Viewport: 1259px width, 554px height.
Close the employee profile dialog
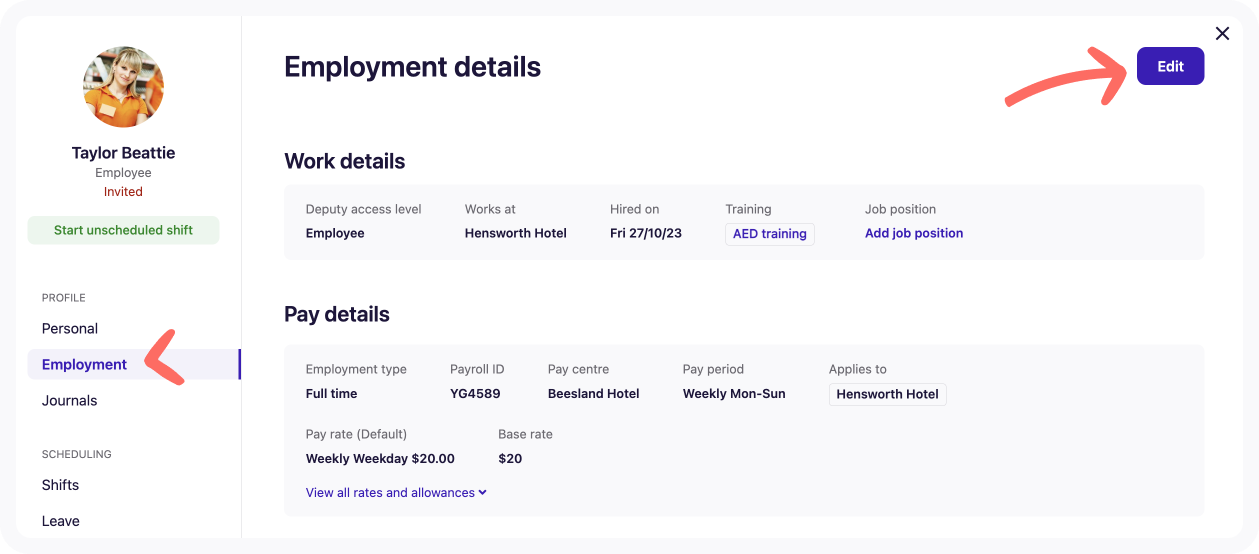click(x=1222, y=34)
